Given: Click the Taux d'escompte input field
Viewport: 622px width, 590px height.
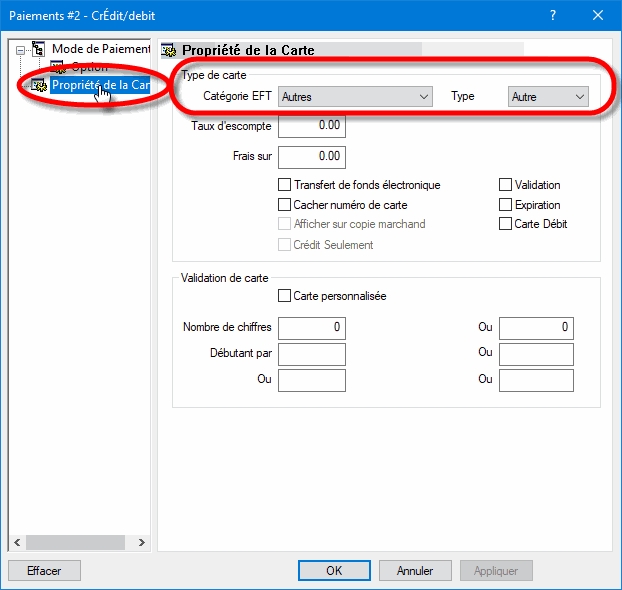Looking at the screenshot, I should click(x=311, y=126).
